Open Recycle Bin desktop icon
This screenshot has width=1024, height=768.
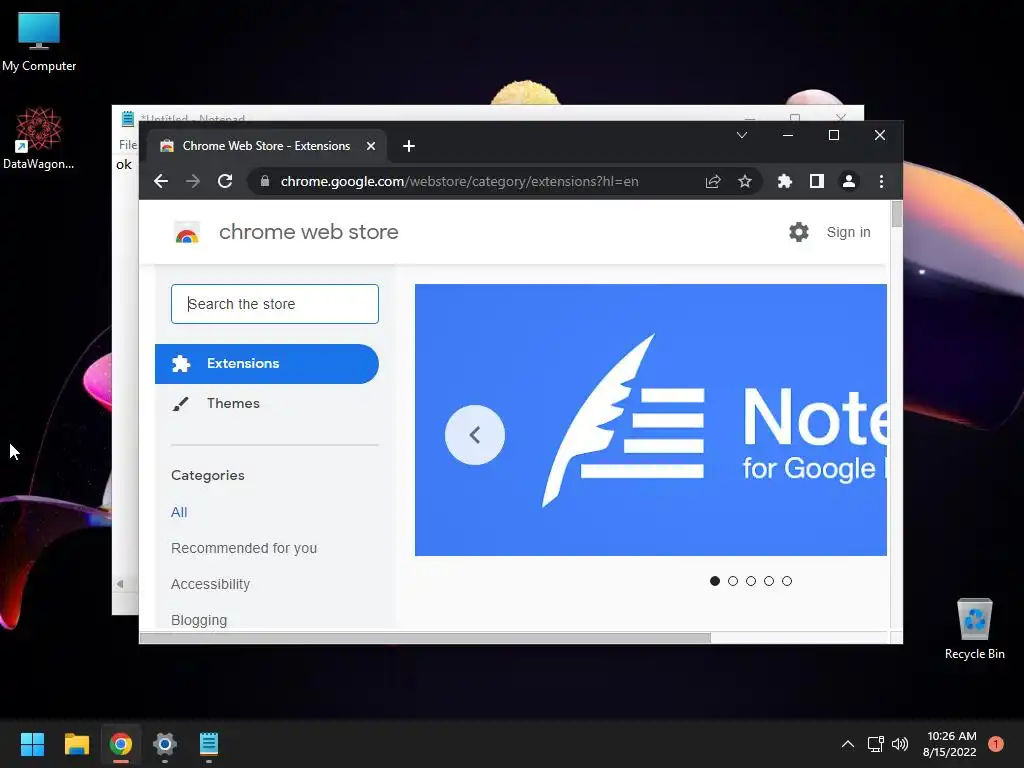click(x=974, y=629)
